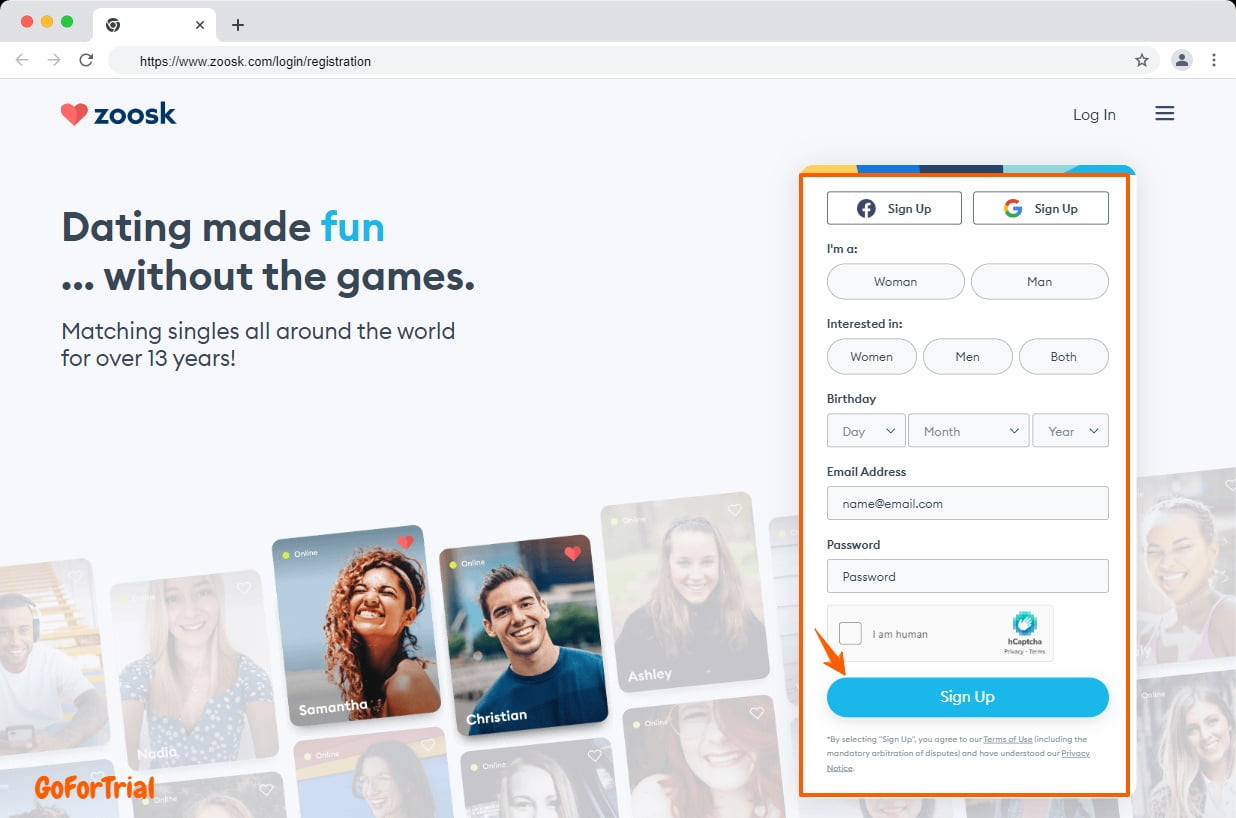The image size is (1236, 818).
Task: Open Christian's profile photo card
Action: pos(523,634)
